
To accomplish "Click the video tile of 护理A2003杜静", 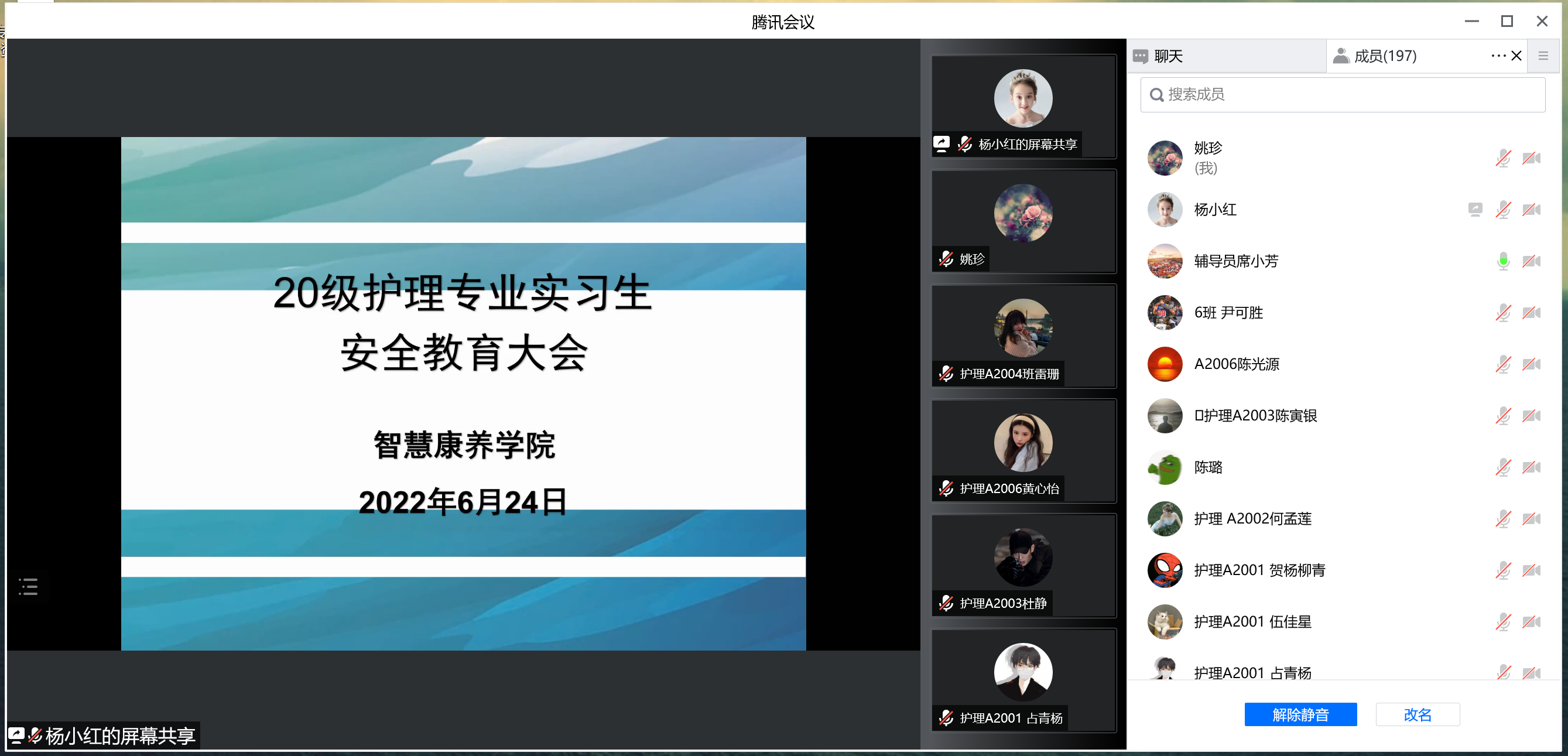I will click(1023, 566).
